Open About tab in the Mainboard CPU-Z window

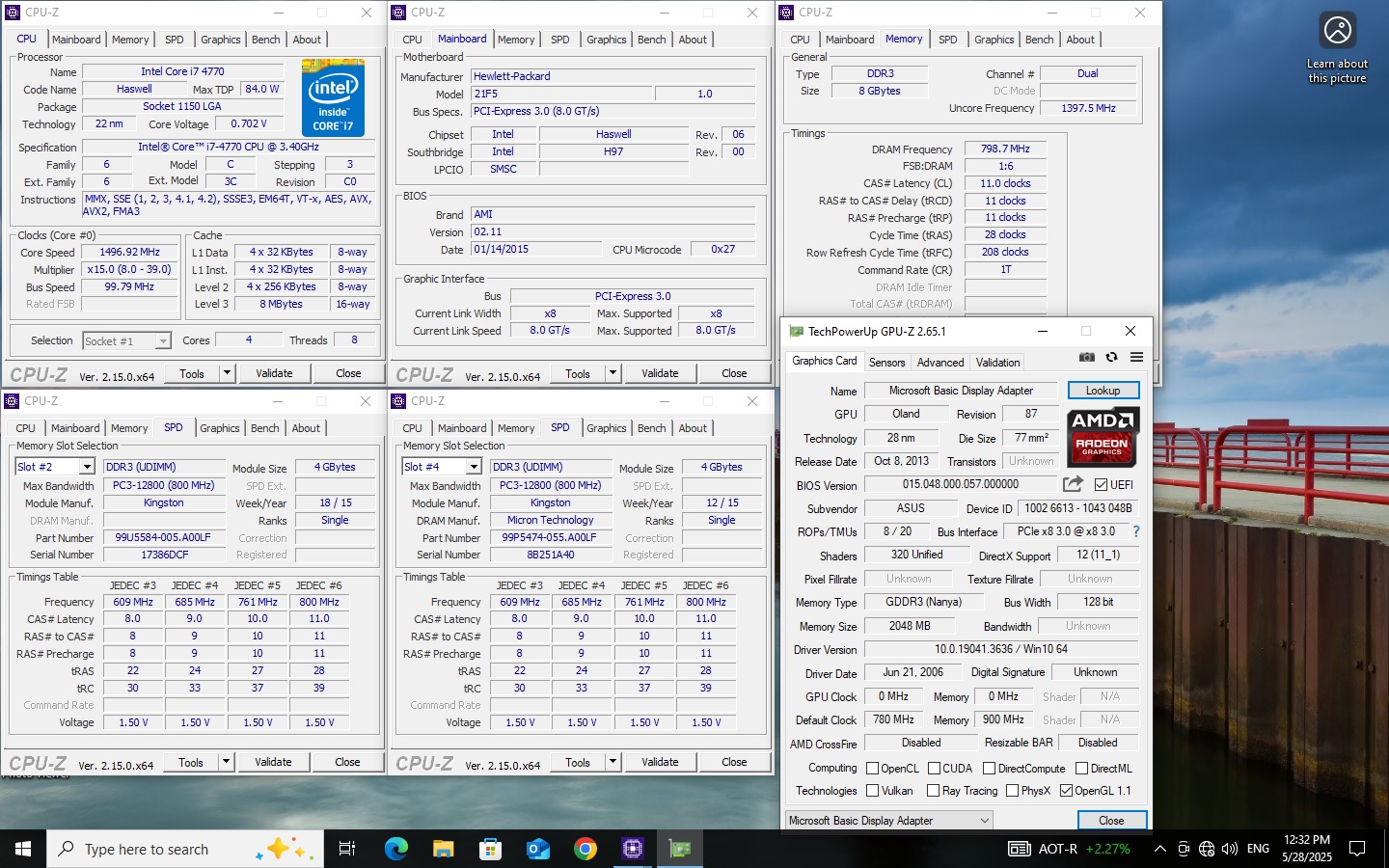tap(693, 40)
